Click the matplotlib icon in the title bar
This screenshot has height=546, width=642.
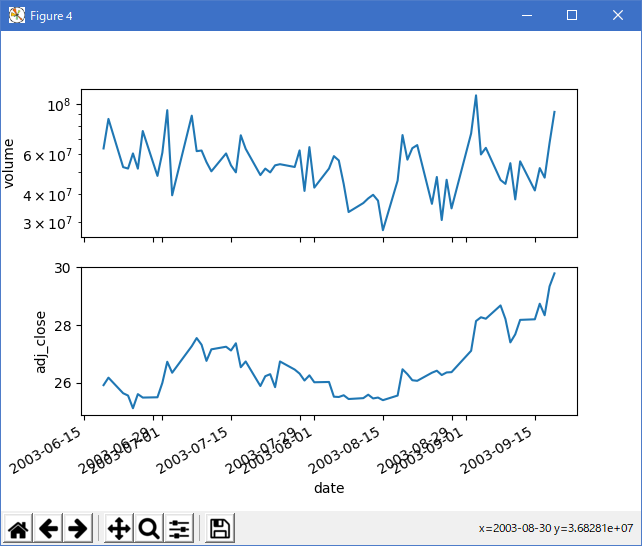[x=16, y=16]
